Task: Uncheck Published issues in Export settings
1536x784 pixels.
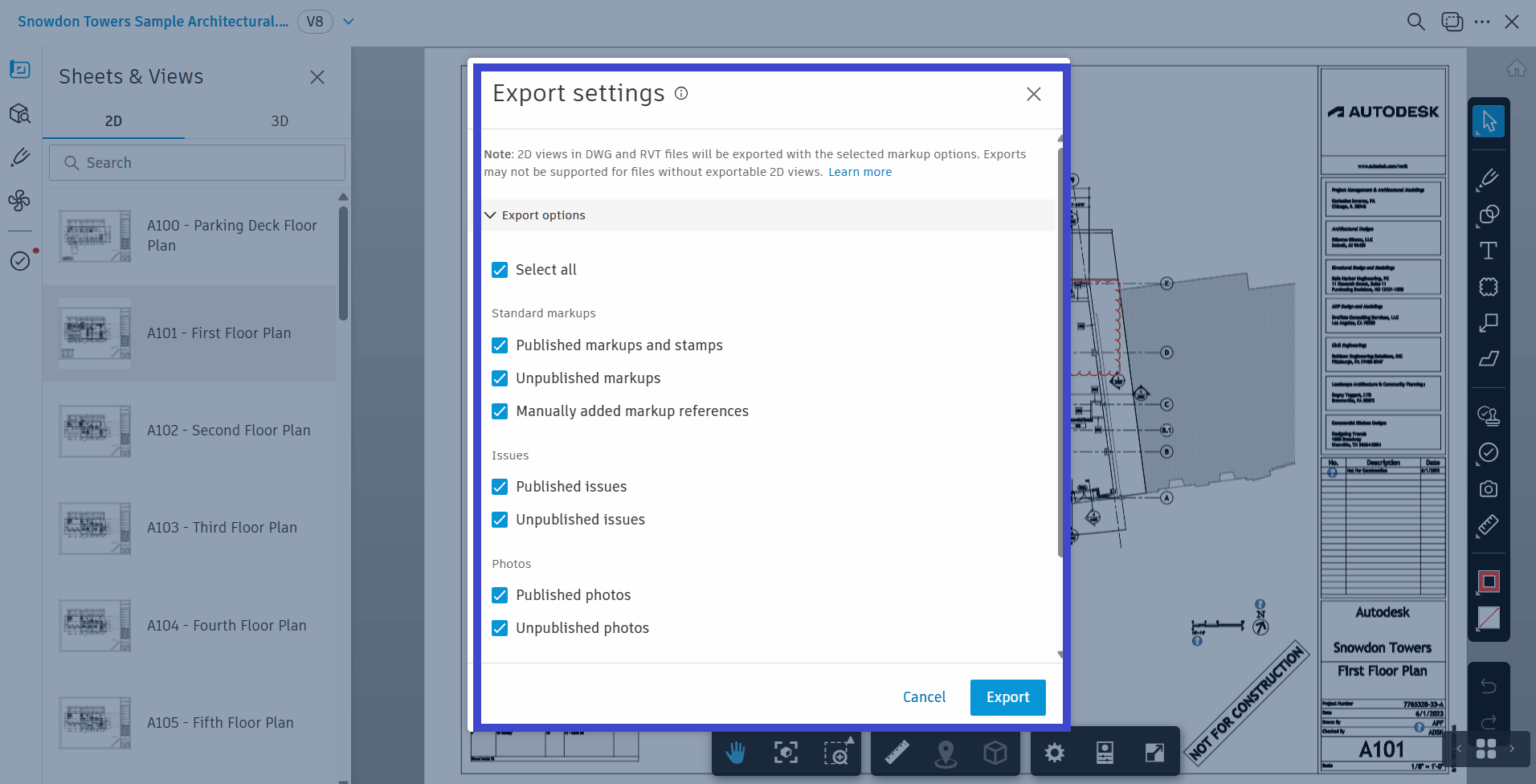Action: coord(499,486)
